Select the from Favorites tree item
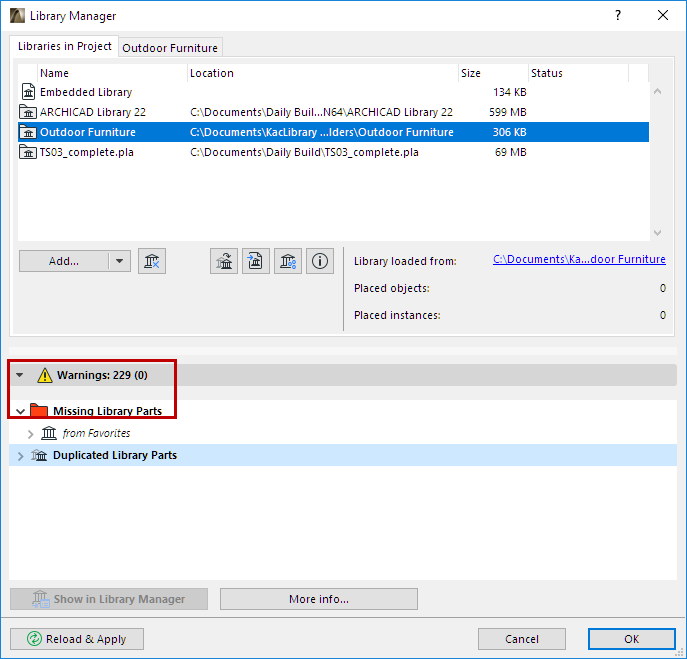Viewport: 687px width, 659px height. pos(96,433)
